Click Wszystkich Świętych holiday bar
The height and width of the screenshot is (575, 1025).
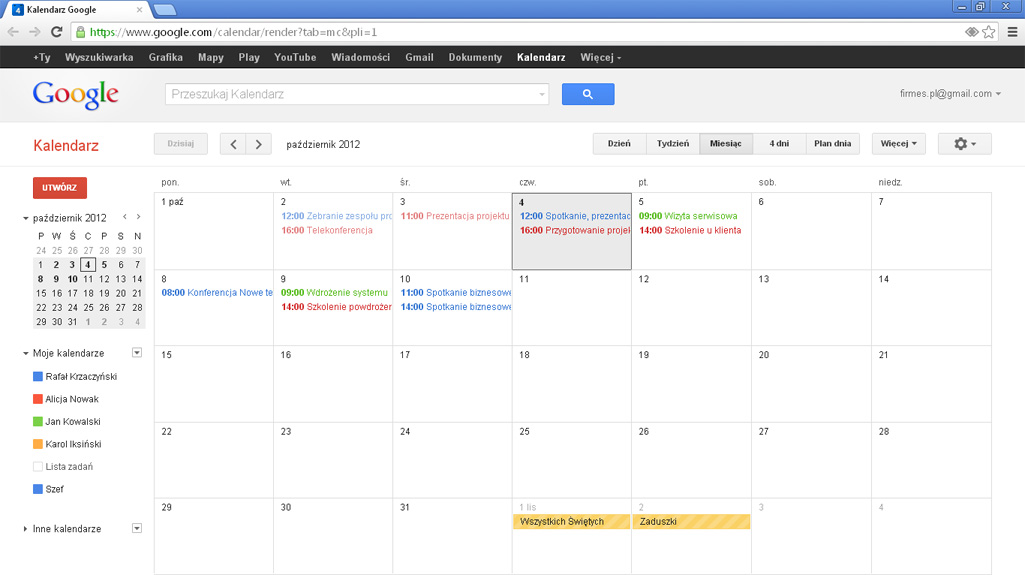coord(571,521)
